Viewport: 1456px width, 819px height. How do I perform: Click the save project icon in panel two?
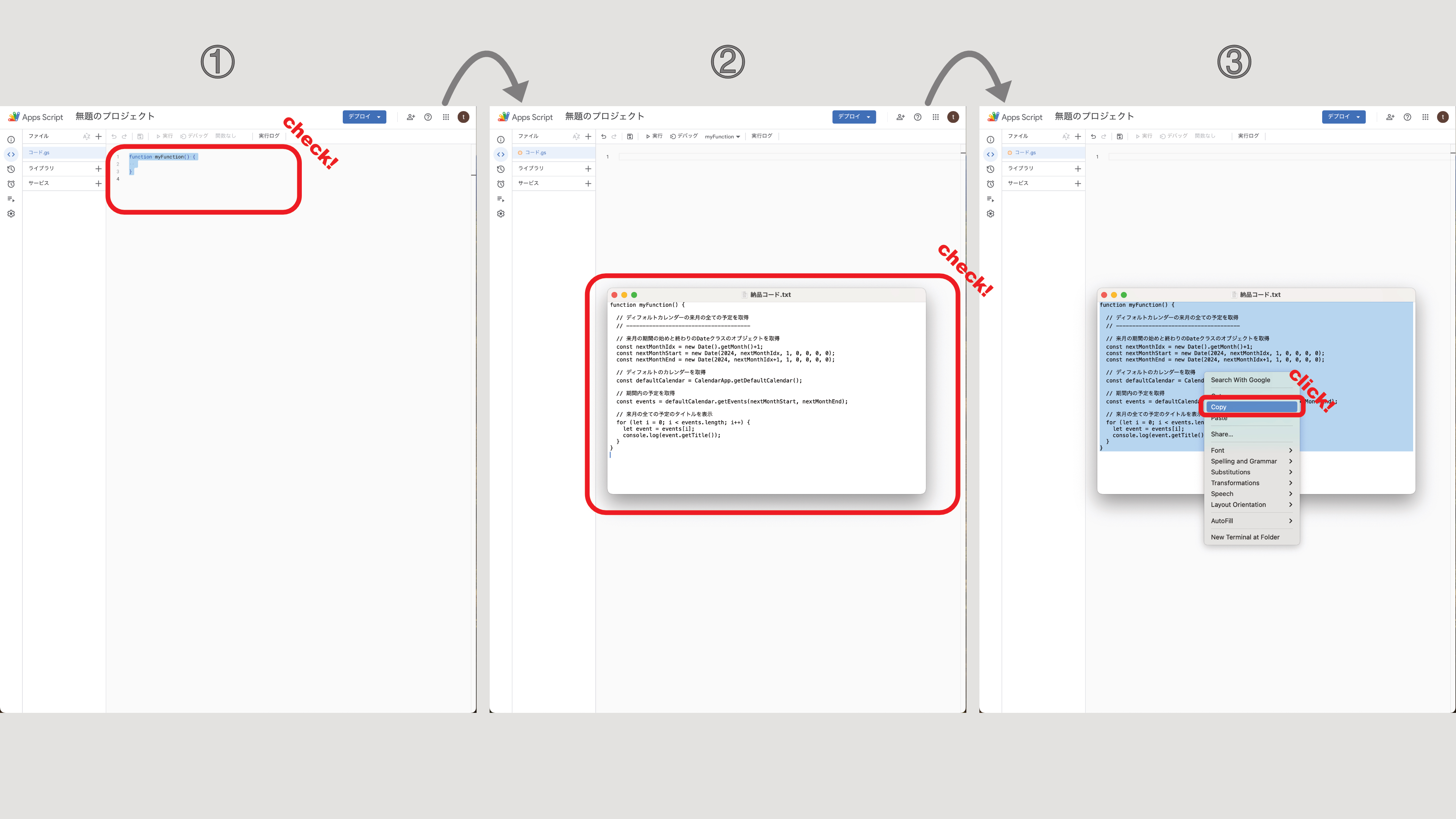coord(630,136)
